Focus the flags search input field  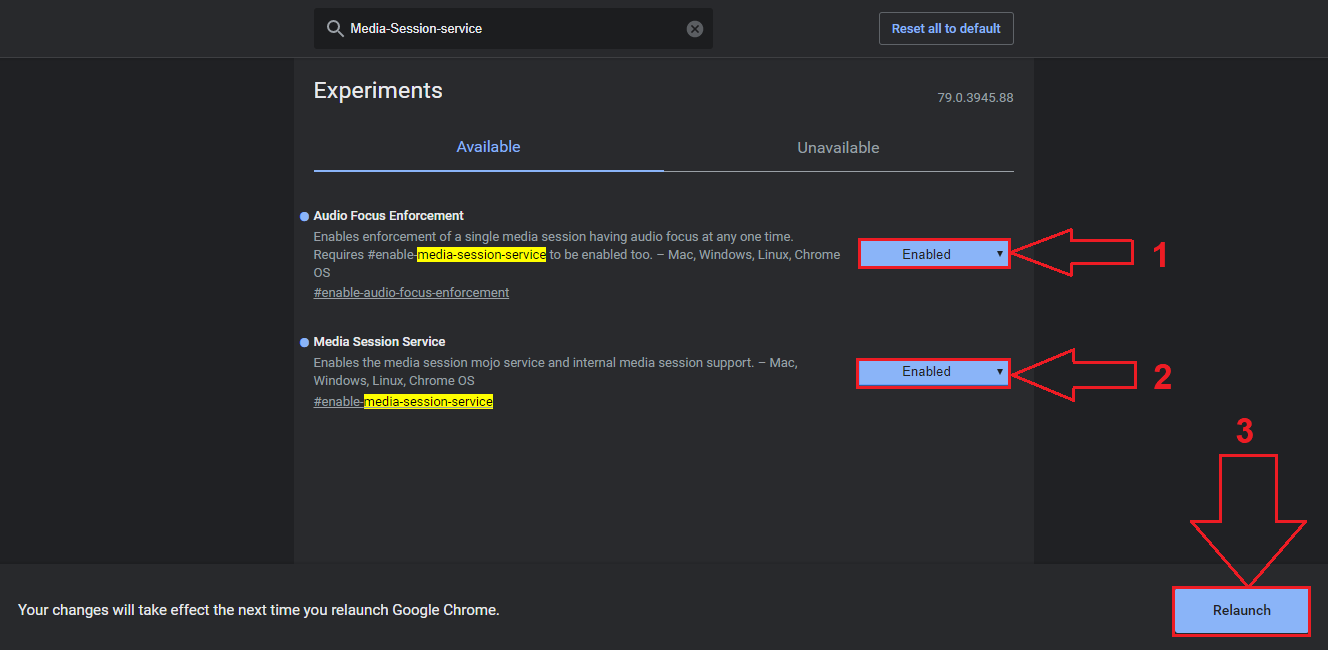coord(510,29)
